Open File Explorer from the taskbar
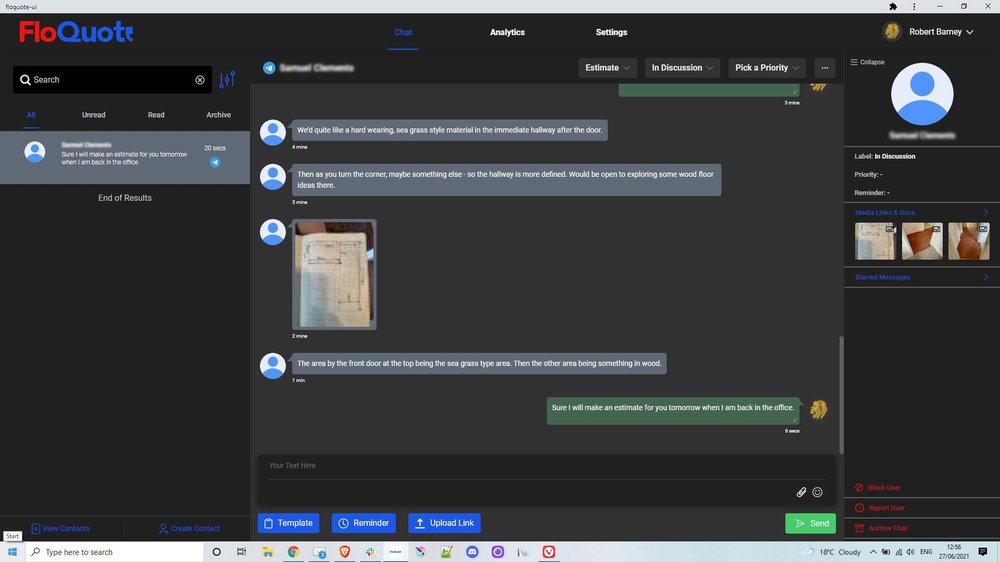This screenshot has width=1000, height=562. coord(268,552)
